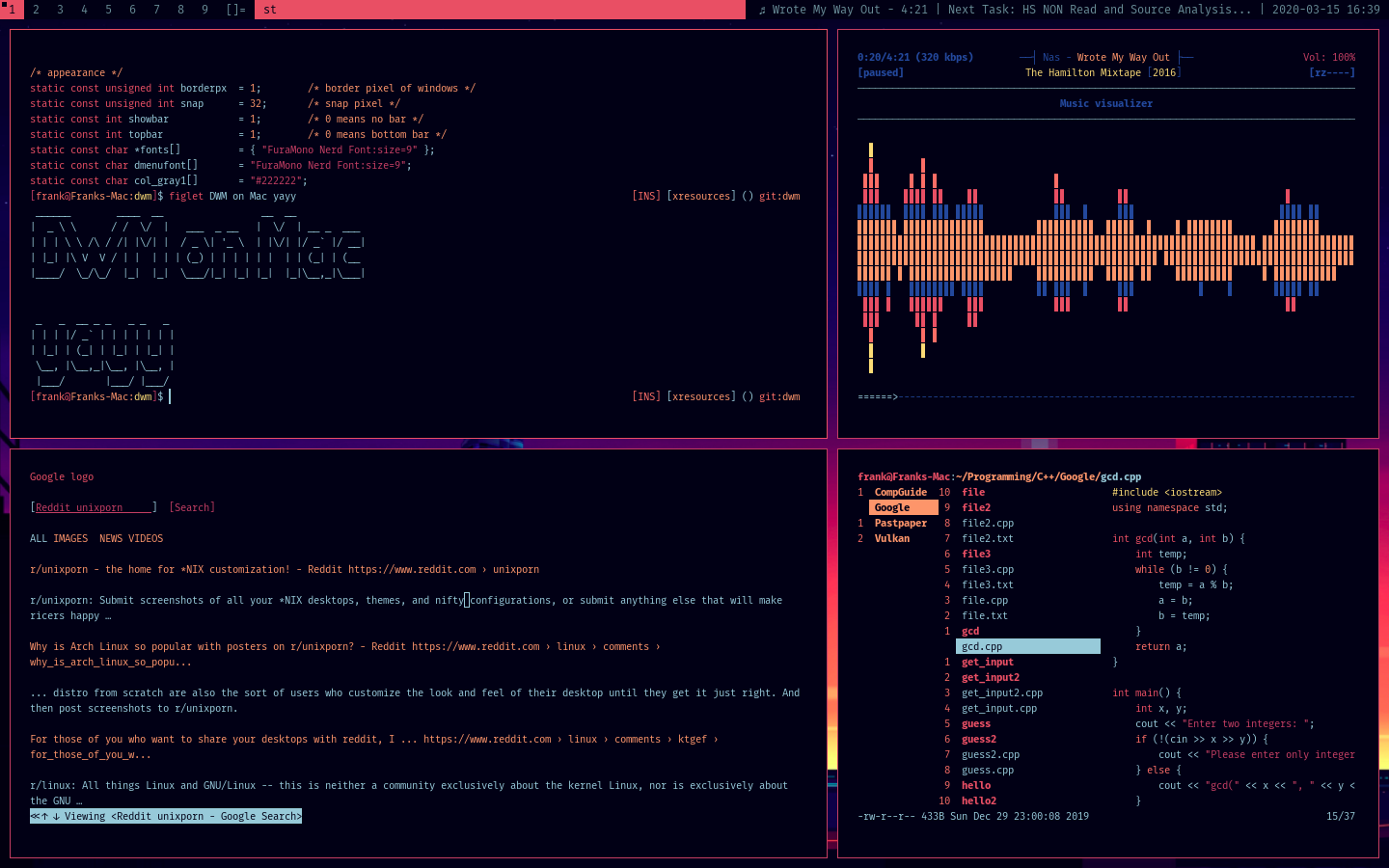
Task: Click the date and time 2020-03-15 16:39
Action: (1325, 10)
